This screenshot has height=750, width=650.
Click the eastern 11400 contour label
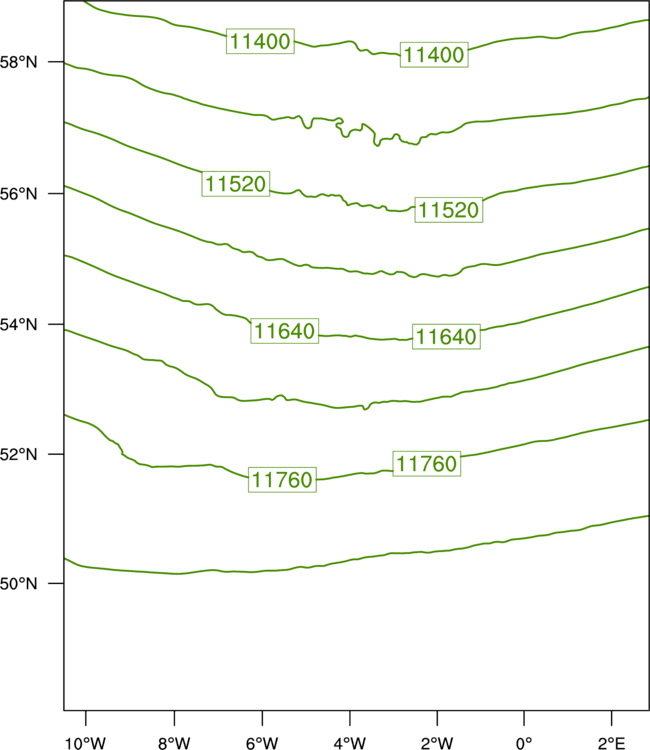coord(434,55)
